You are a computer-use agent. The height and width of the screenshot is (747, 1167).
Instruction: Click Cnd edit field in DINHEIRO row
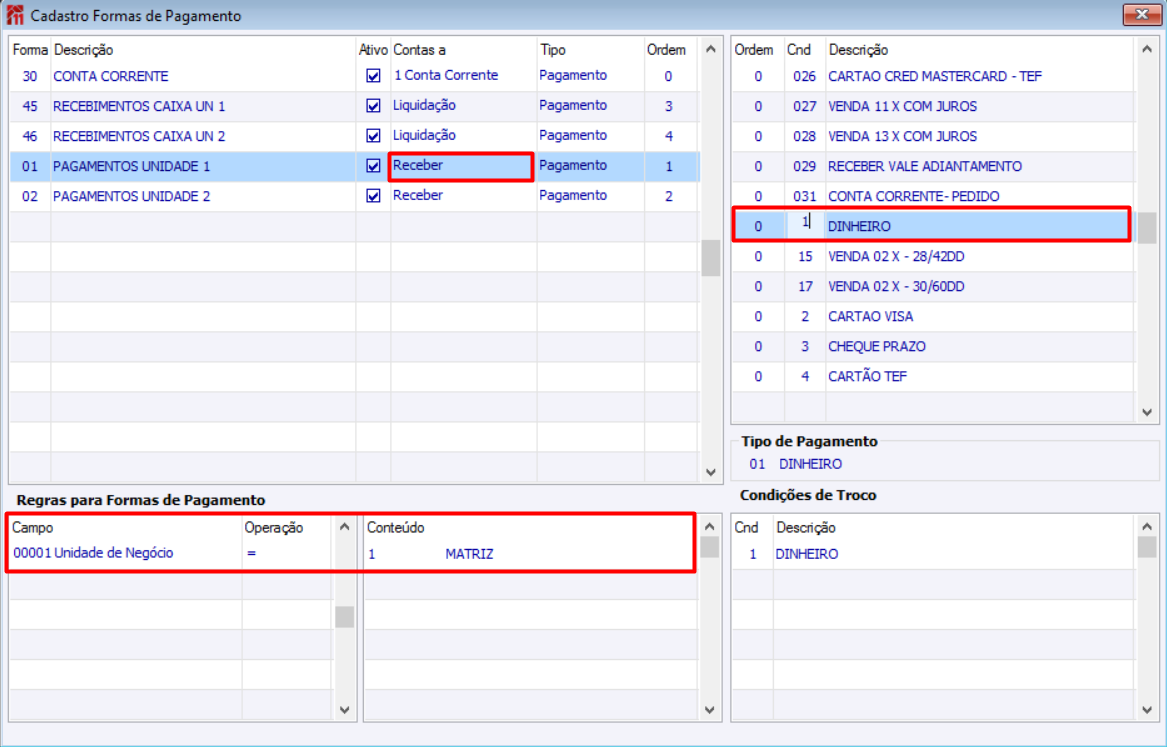coord(805,225)
